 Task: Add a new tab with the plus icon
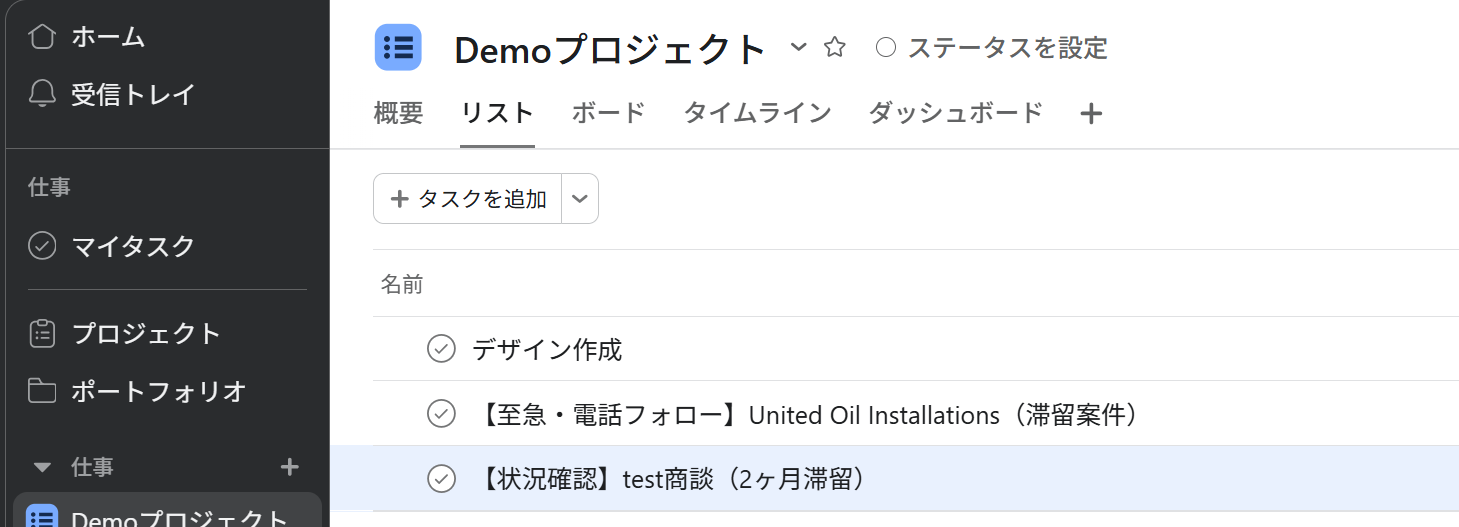coord(1092,114)
